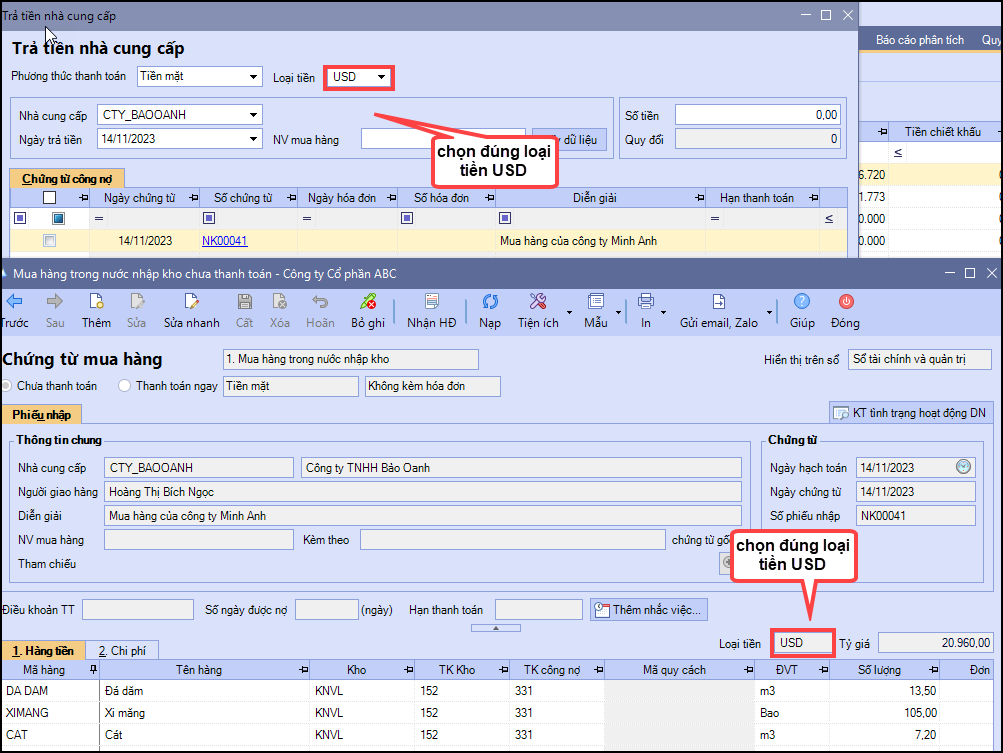Open Nhận HĐ invoice receipt tool
This screenshot has height=753, width=1003.
point(431,302)
